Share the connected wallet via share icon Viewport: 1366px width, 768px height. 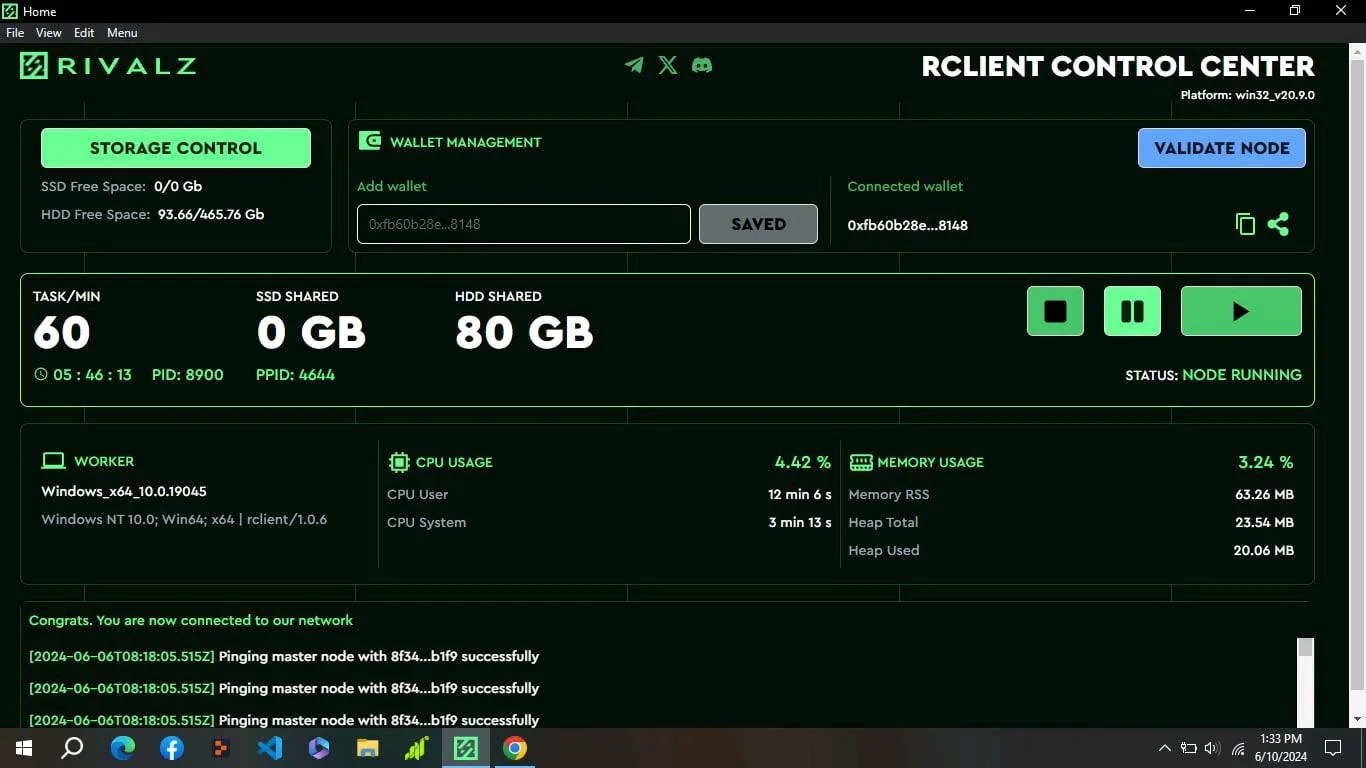point(1278,224)
